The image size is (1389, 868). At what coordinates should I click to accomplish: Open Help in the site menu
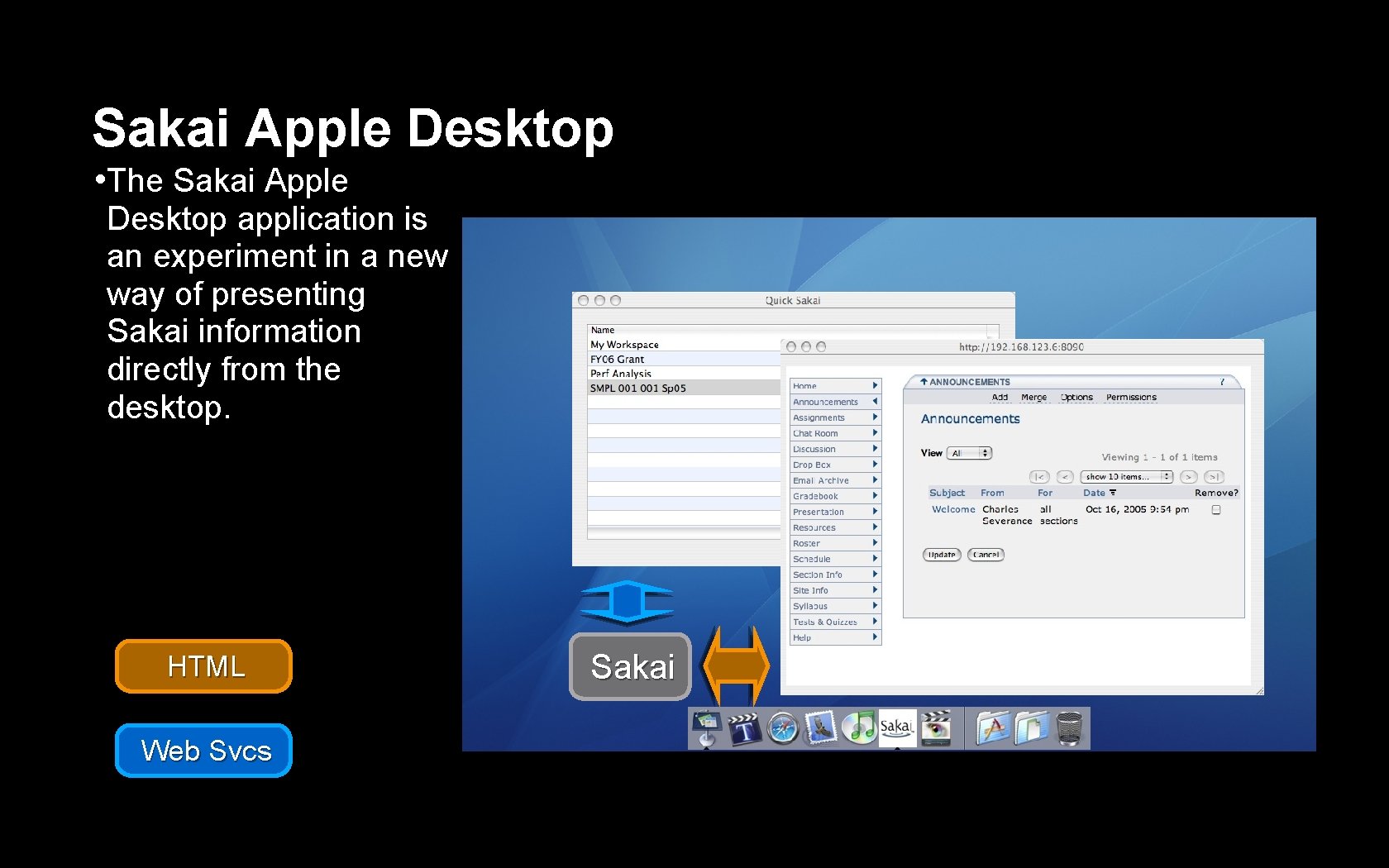(x=835, y=637)
